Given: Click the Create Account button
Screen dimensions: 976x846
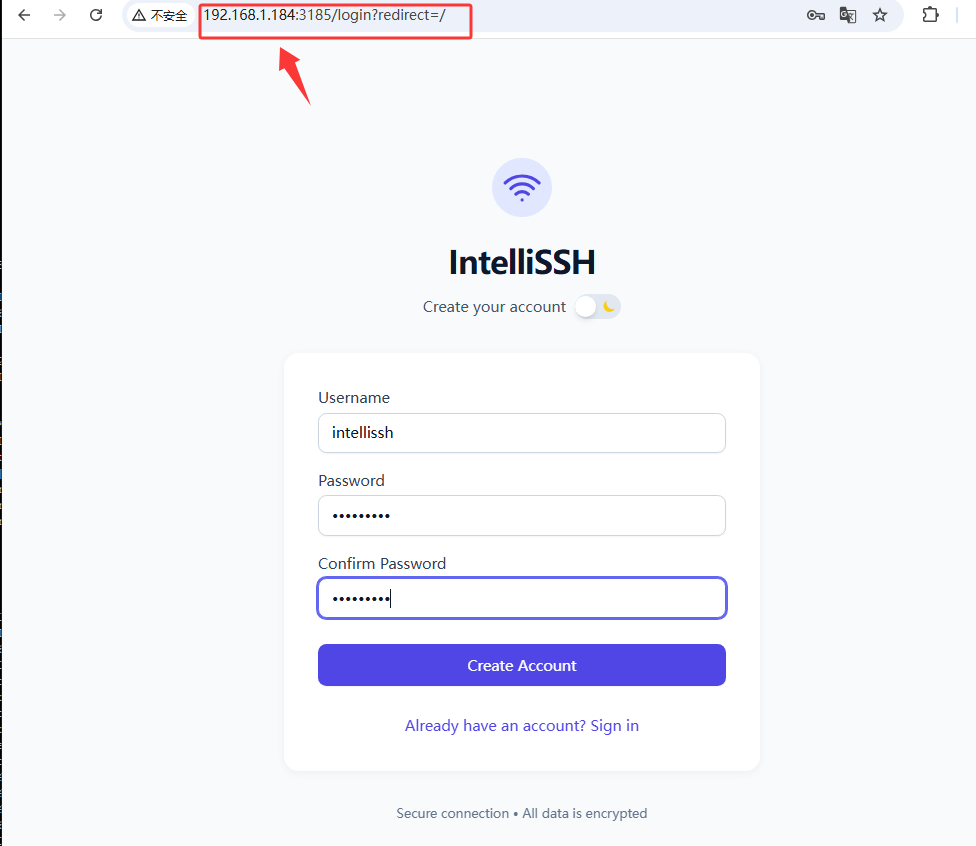Looking at the screenshot, I should tap(522, 665).
